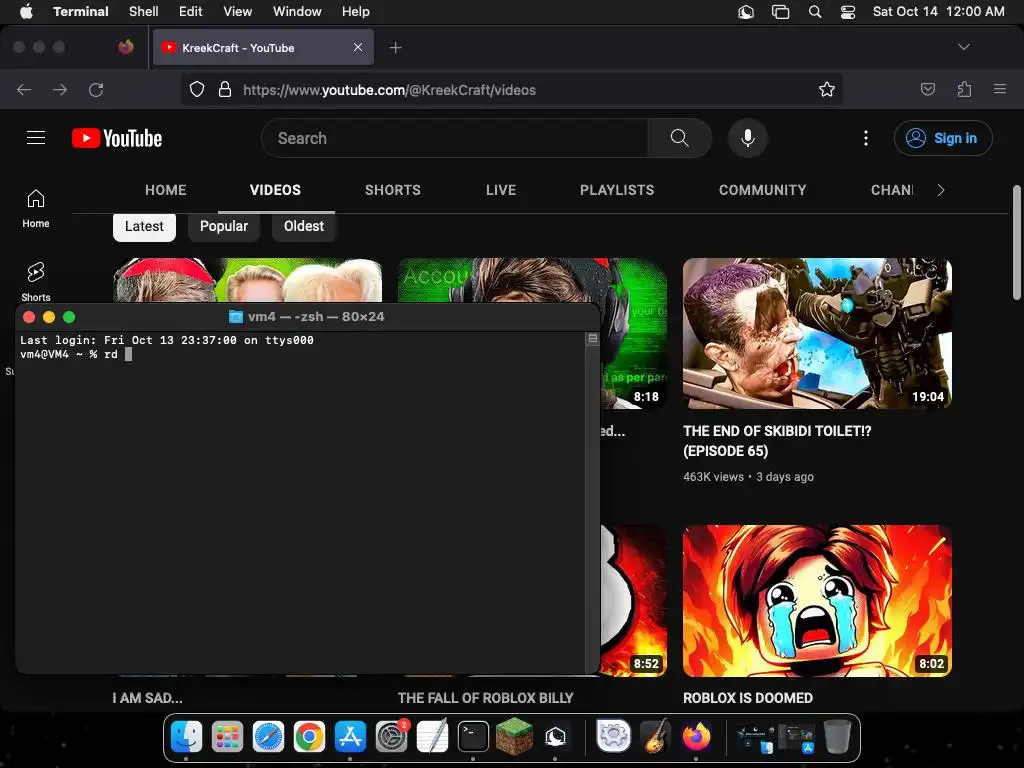Open the channel LIVE tab
Viewport: 1024px width, 768px height.
coord(501,190)
